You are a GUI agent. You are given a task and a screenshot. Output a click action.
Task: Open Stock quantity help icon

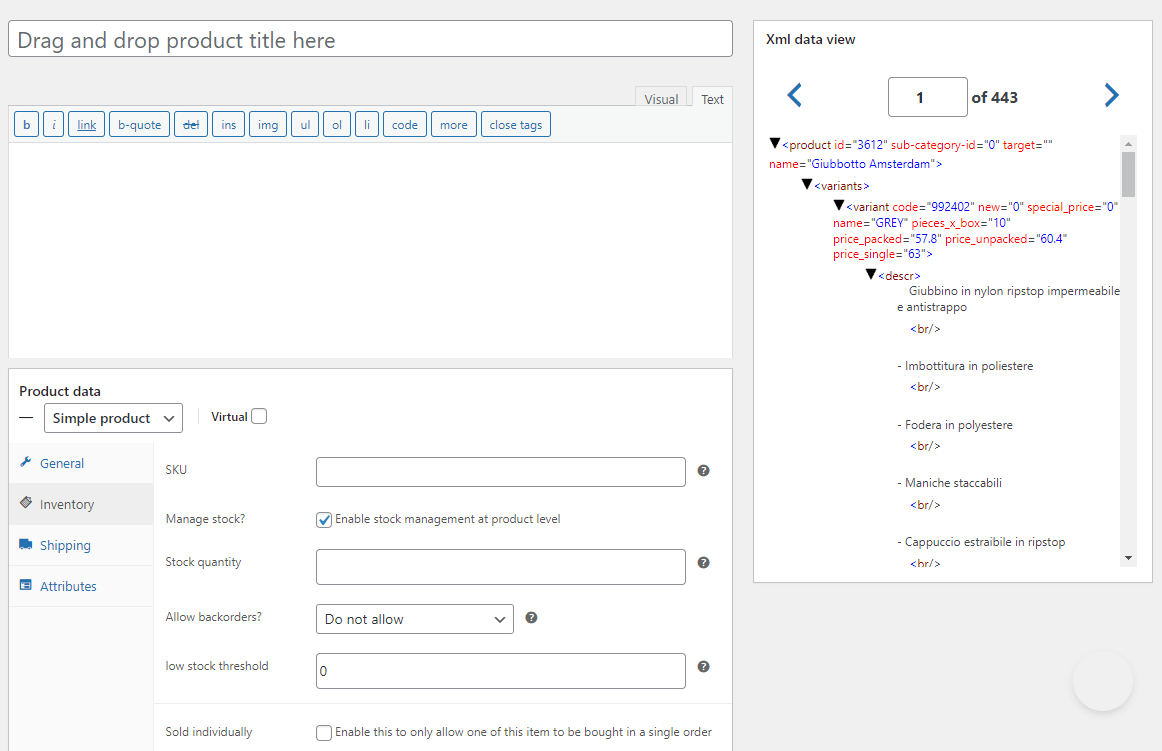pos(703,563)
